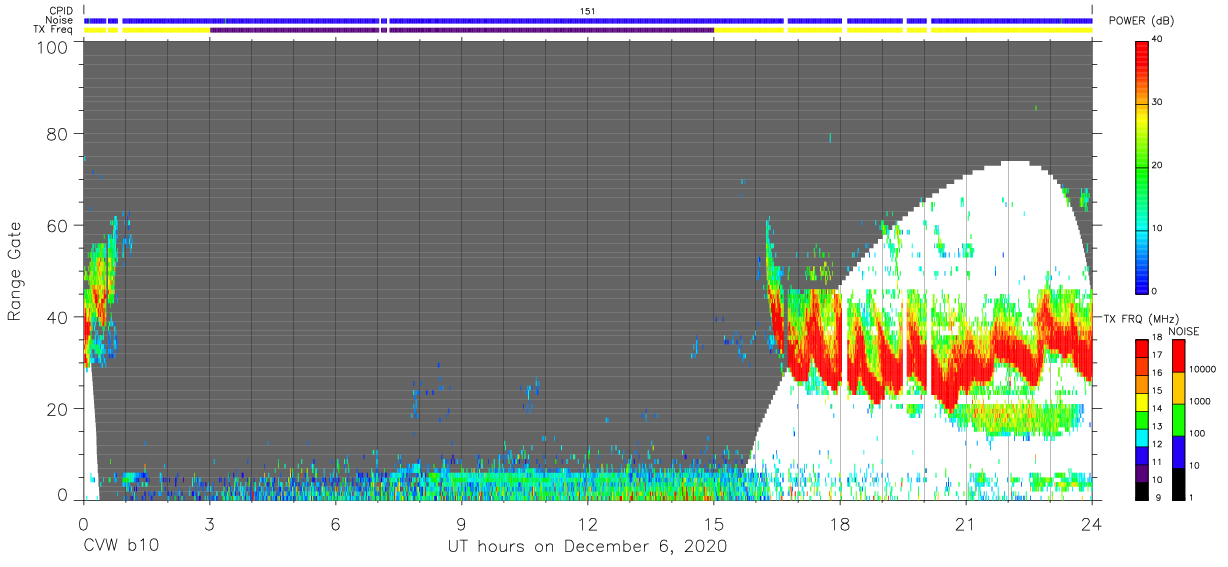
Task: Click the purple segment of the TX Freq strip
Action: [x=462, y=30]
